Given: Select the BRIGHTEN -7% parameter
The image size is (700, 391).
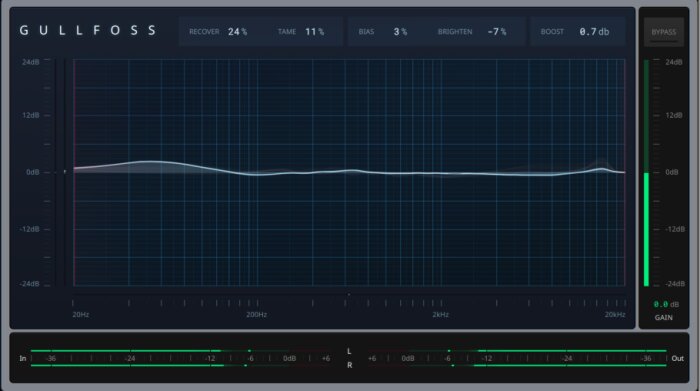Looking at the screenshot, I should 472,32.
